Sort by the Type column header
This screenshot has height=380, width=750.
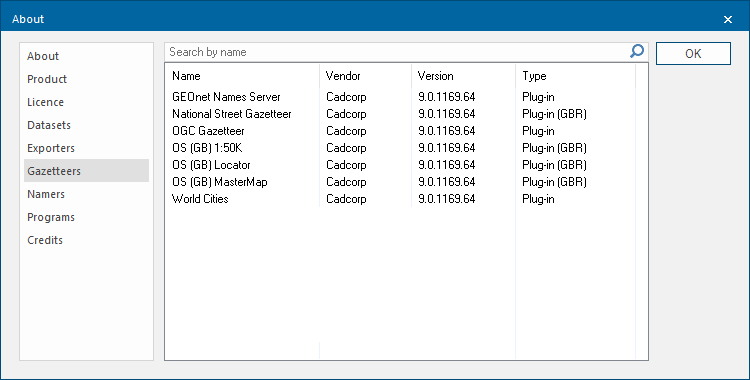[575, 76]
